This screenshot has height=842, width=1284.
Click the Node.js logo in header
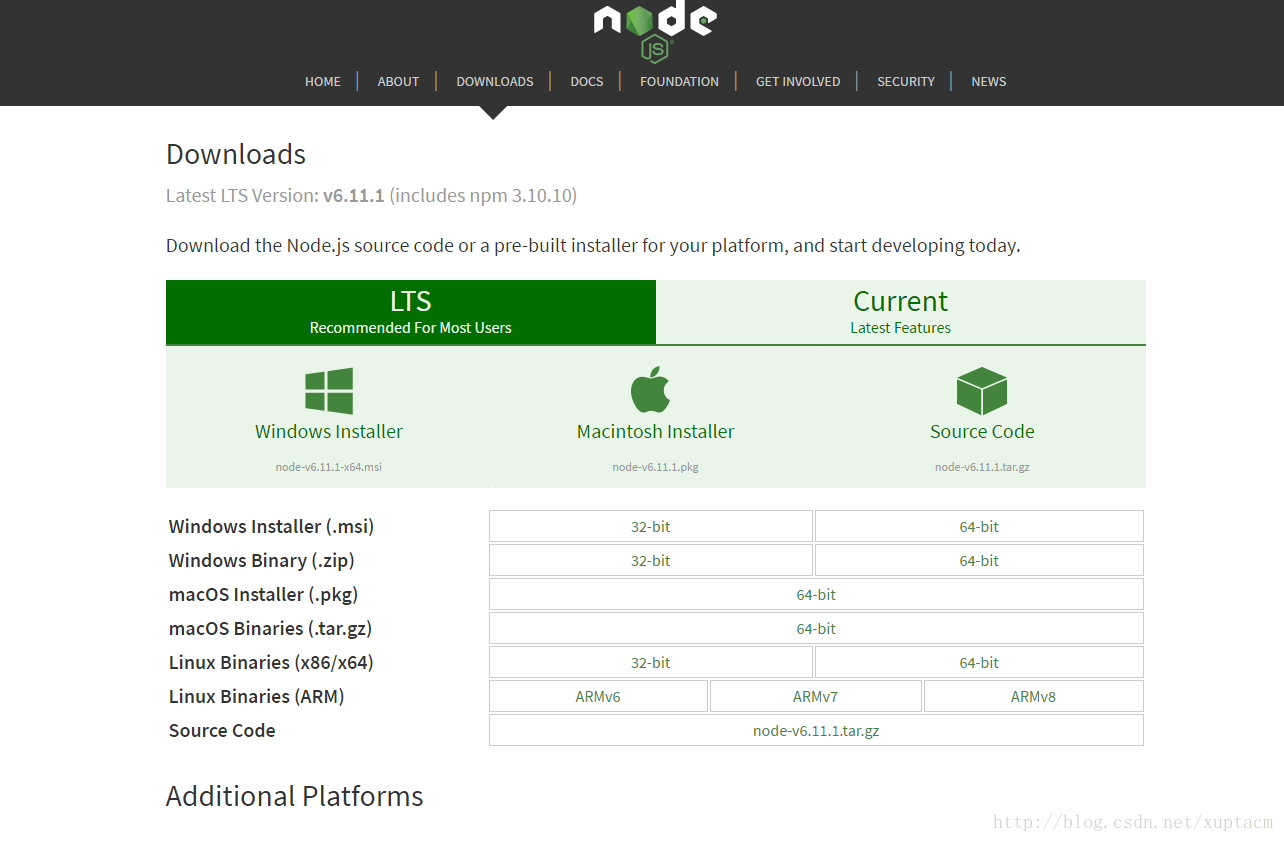[x=655, y=31]
